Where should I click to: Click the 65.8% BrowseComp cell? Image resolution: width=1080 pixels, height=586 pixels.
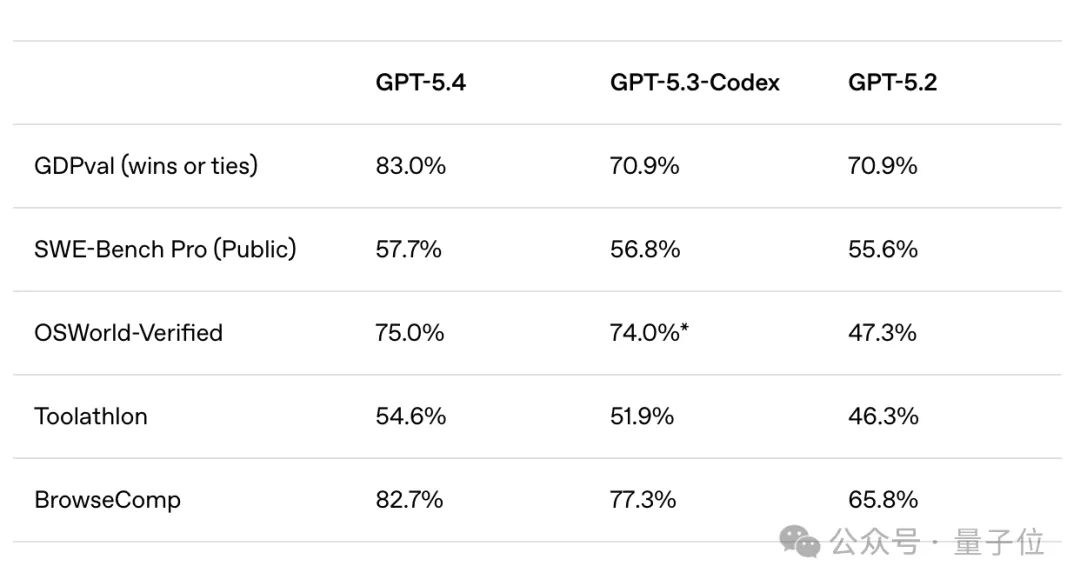click(x=883, y=499)
